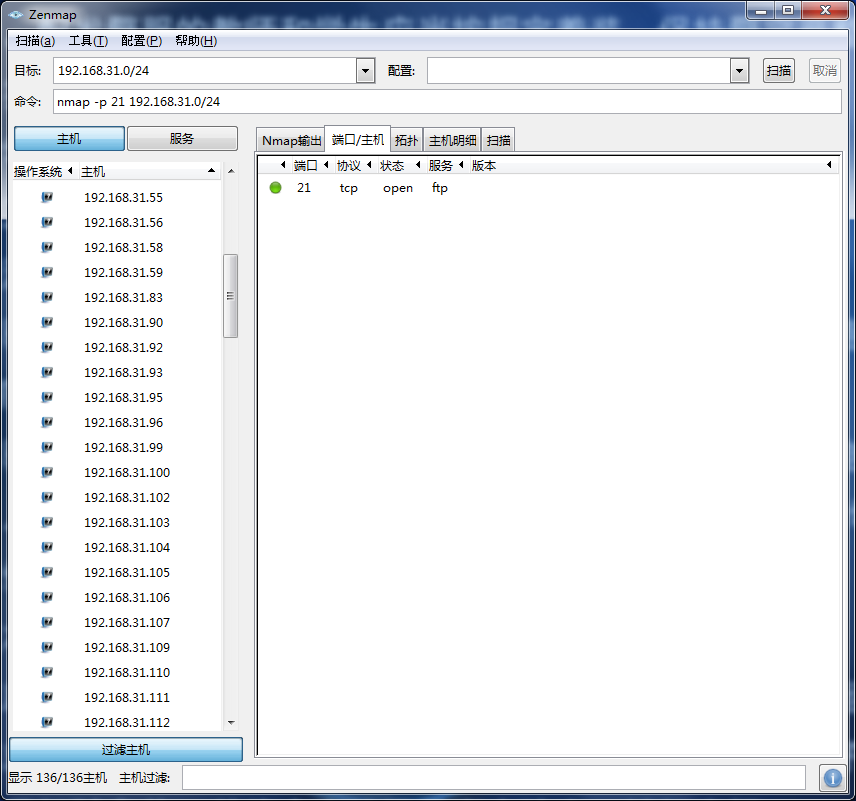Switch to the 拓扑 tab

pyautogui.click(x=406, y=140)
